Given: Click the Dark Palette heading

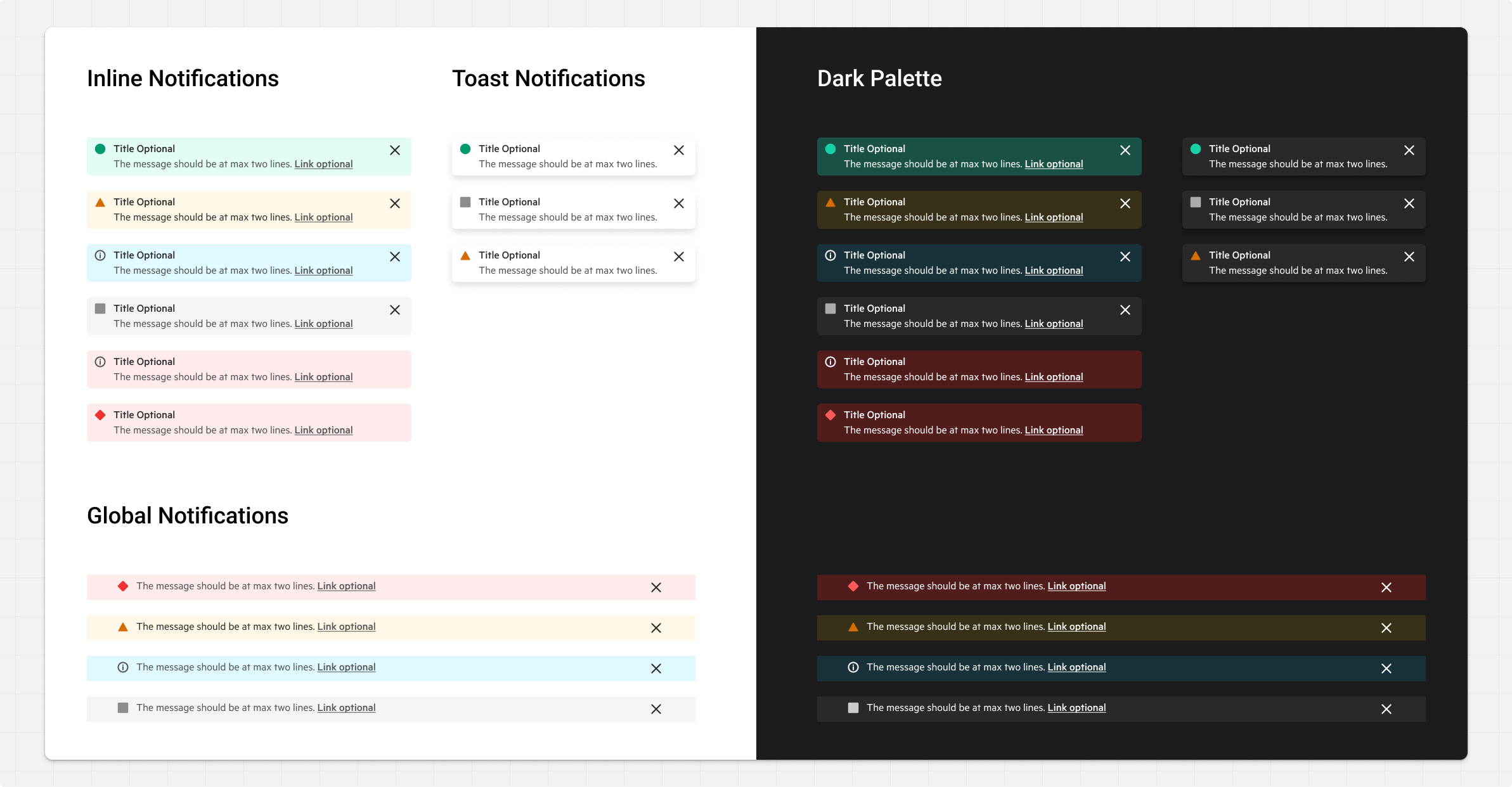Looking at the screenshot, I should 879,78.
